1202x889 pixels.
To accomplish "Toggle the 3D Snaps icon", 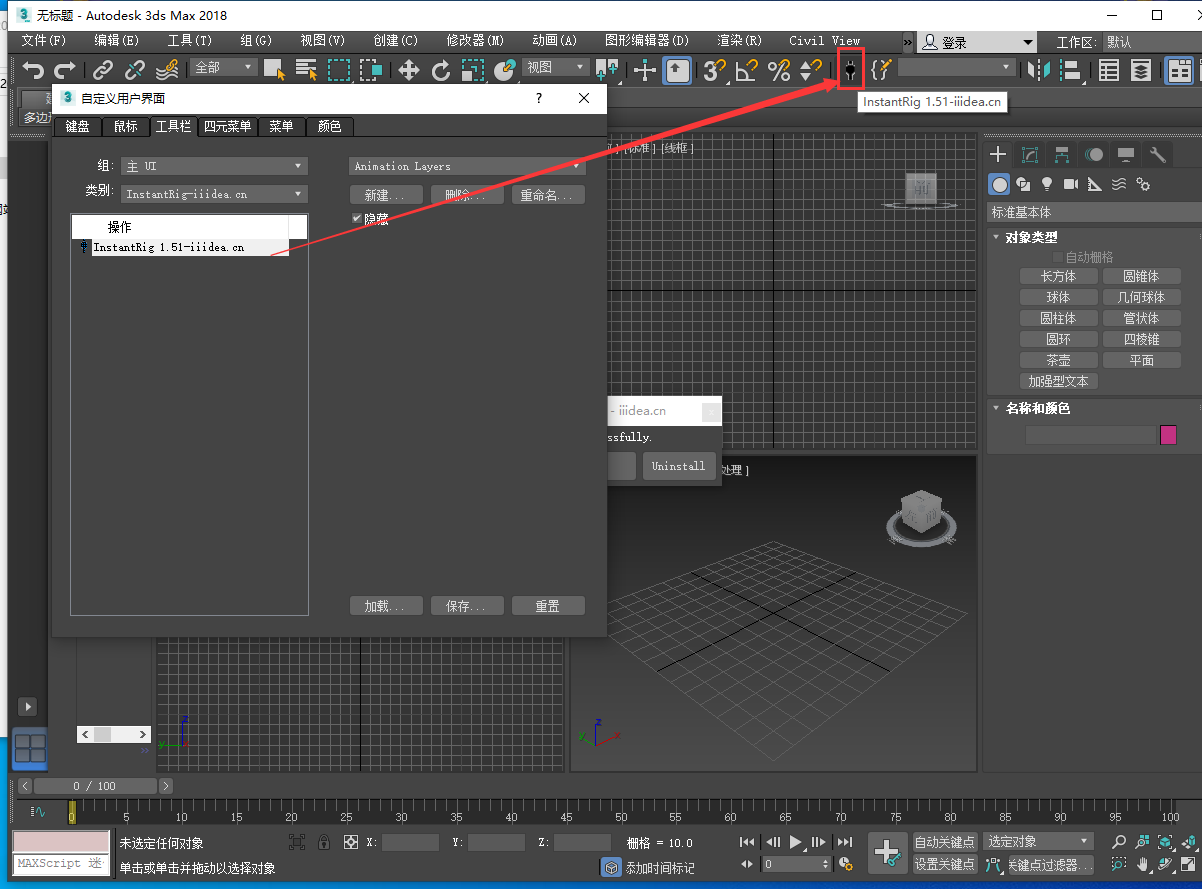I will [x=714, y=70].
